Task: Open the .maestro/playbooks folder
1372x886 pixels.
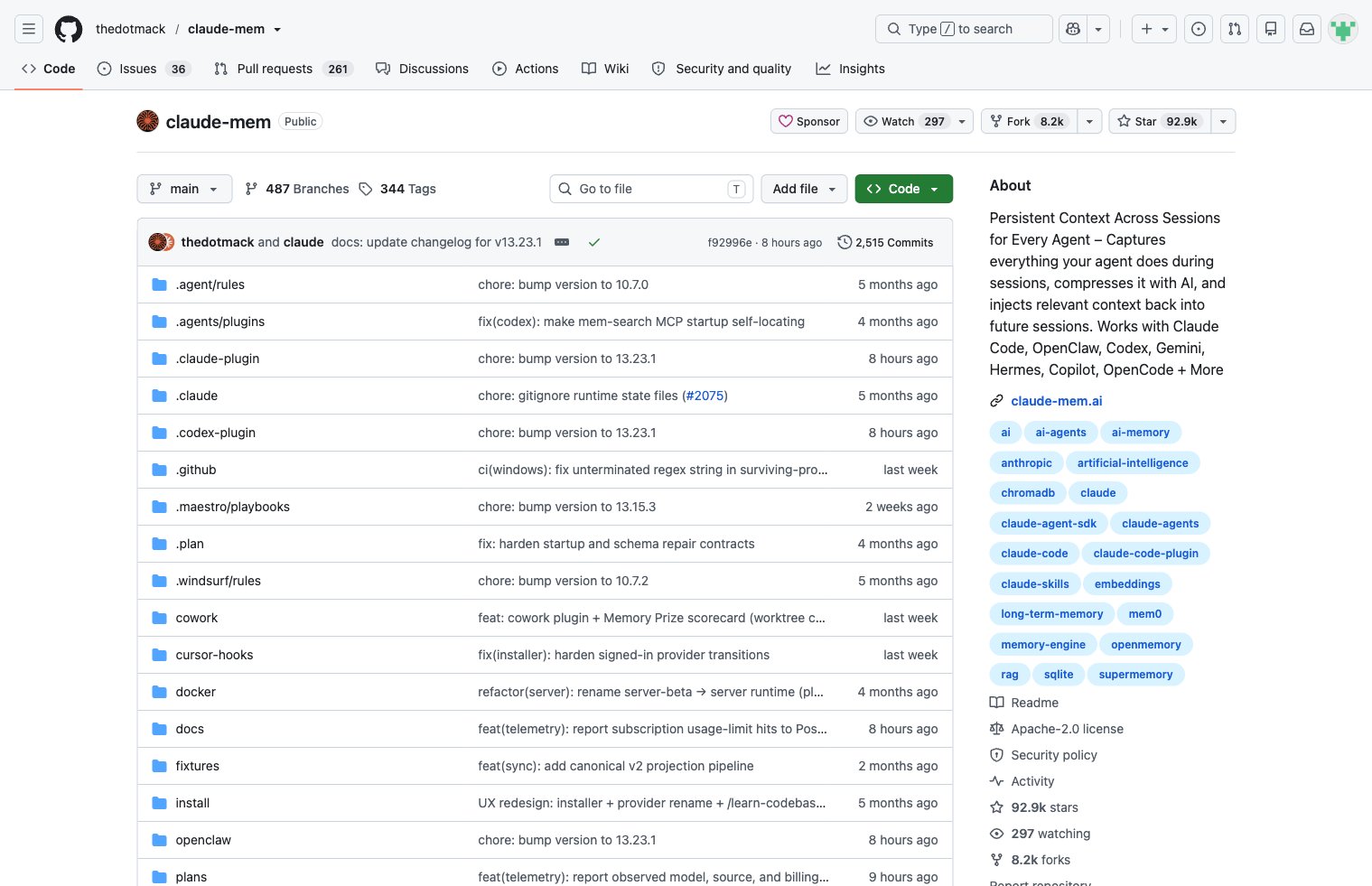Action: (x=233, y=507)
